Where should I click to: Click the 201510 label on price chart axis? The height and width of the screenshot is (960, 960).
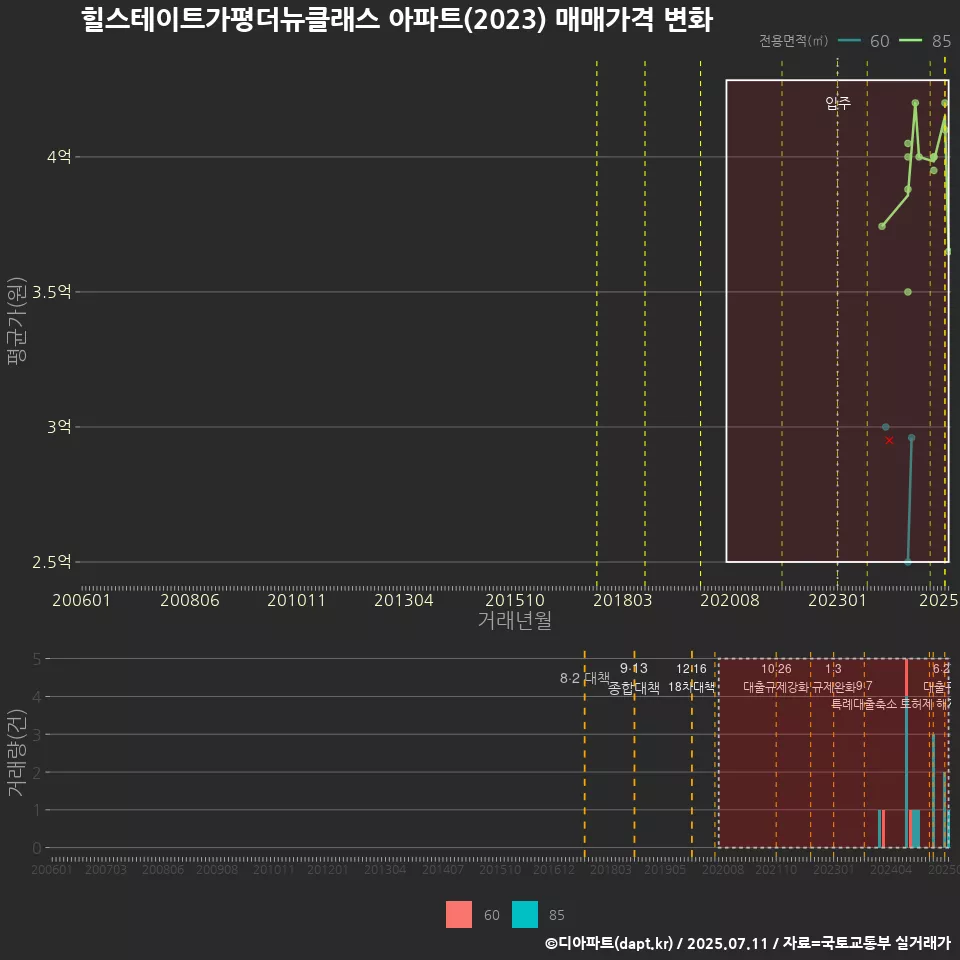pos(515,600)
